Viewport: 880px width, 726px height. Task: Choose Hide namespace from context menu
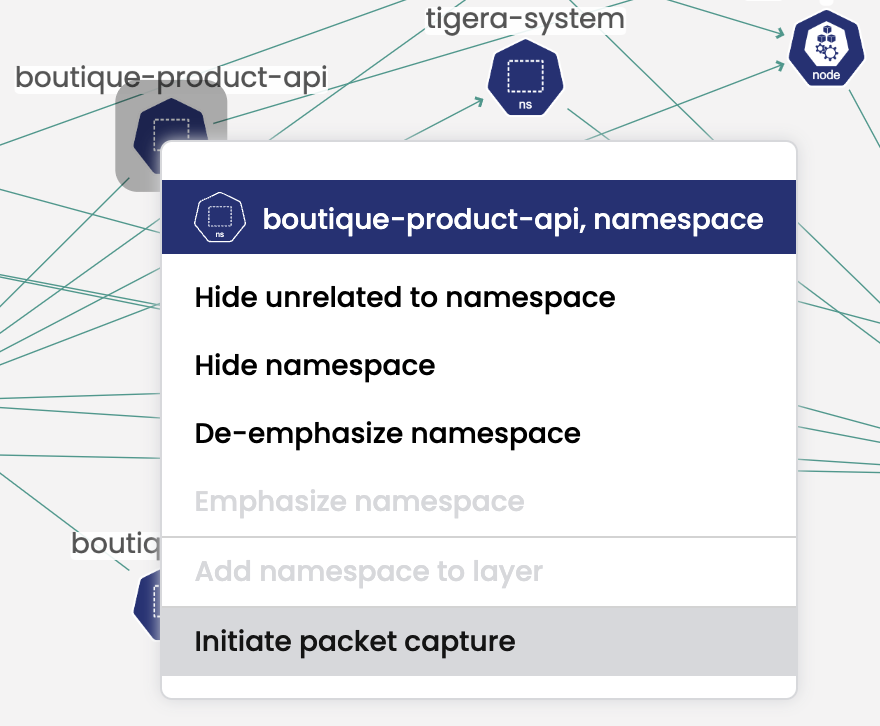[479, 365]
